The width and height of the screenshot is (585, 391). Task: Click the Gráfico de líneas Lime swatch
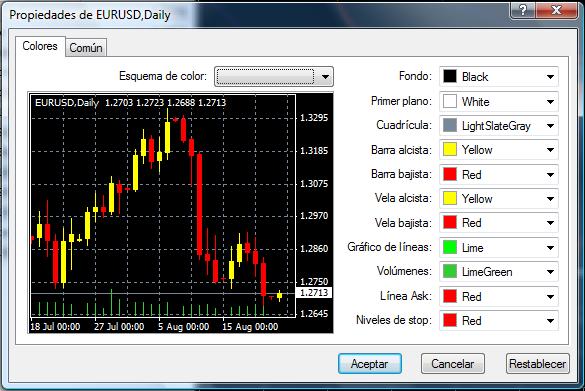point(450,247)
